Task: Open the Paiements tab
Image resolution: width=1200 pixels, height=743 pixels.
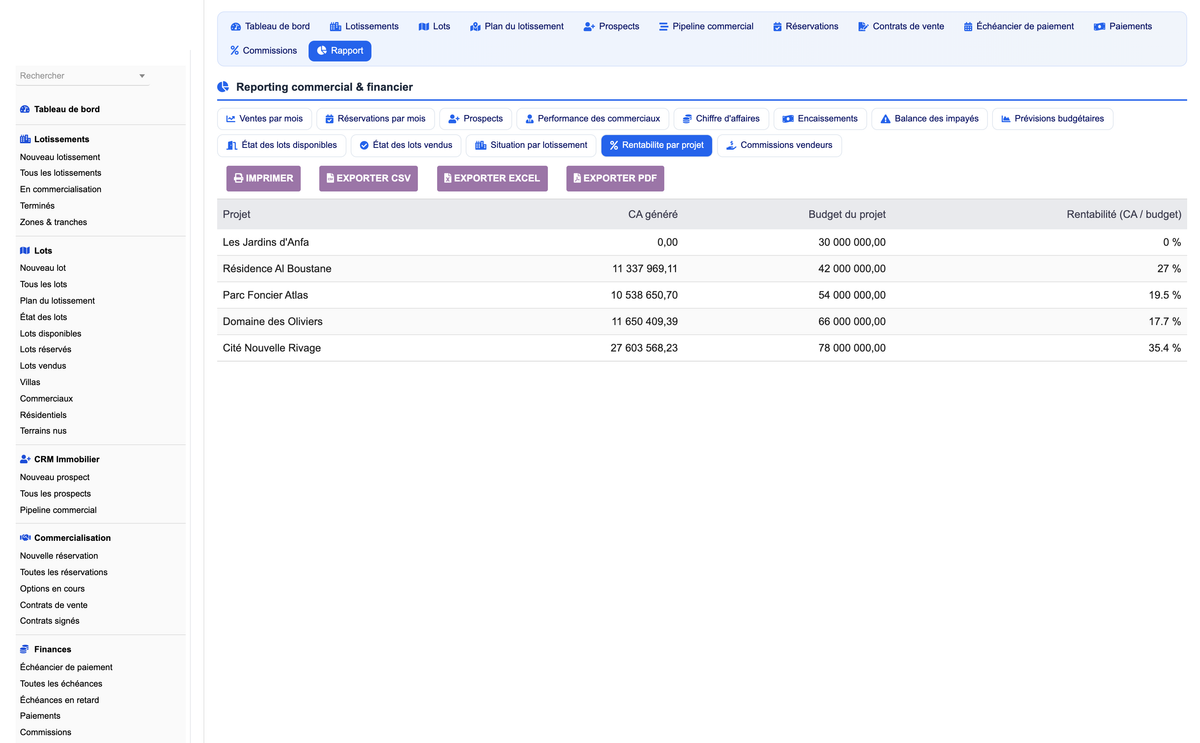Action: click(1123, 26)
